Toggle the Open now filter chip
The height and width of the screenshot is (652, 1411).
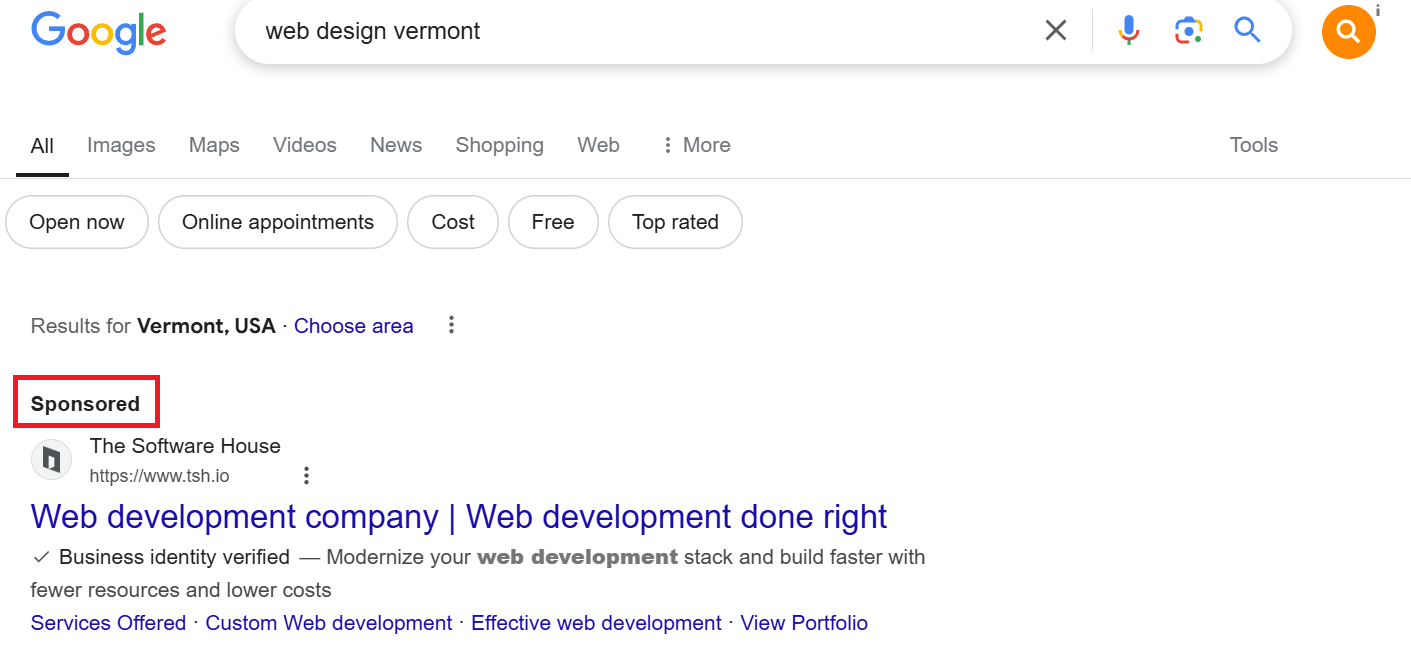pos(77,222)
